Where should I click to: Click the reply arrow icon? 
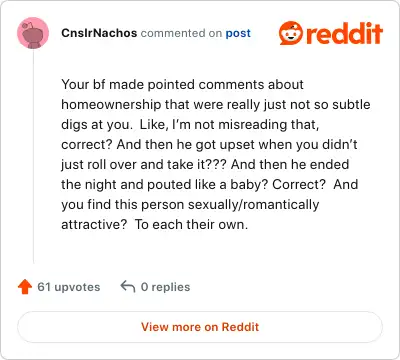(x=128, y=286)
